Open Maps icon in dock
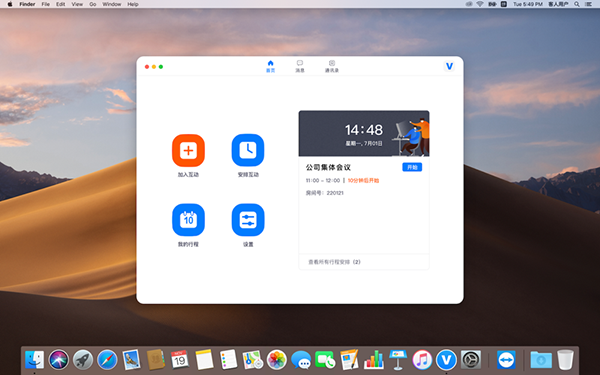The image size is (600, 375). click(253, 360)
